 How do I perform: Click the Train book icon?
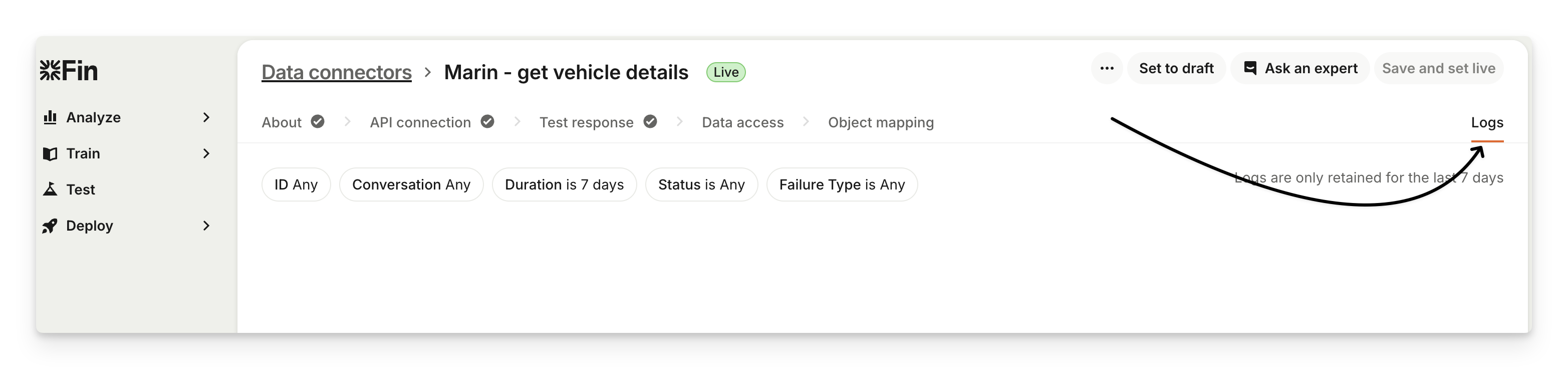[50, 153]
